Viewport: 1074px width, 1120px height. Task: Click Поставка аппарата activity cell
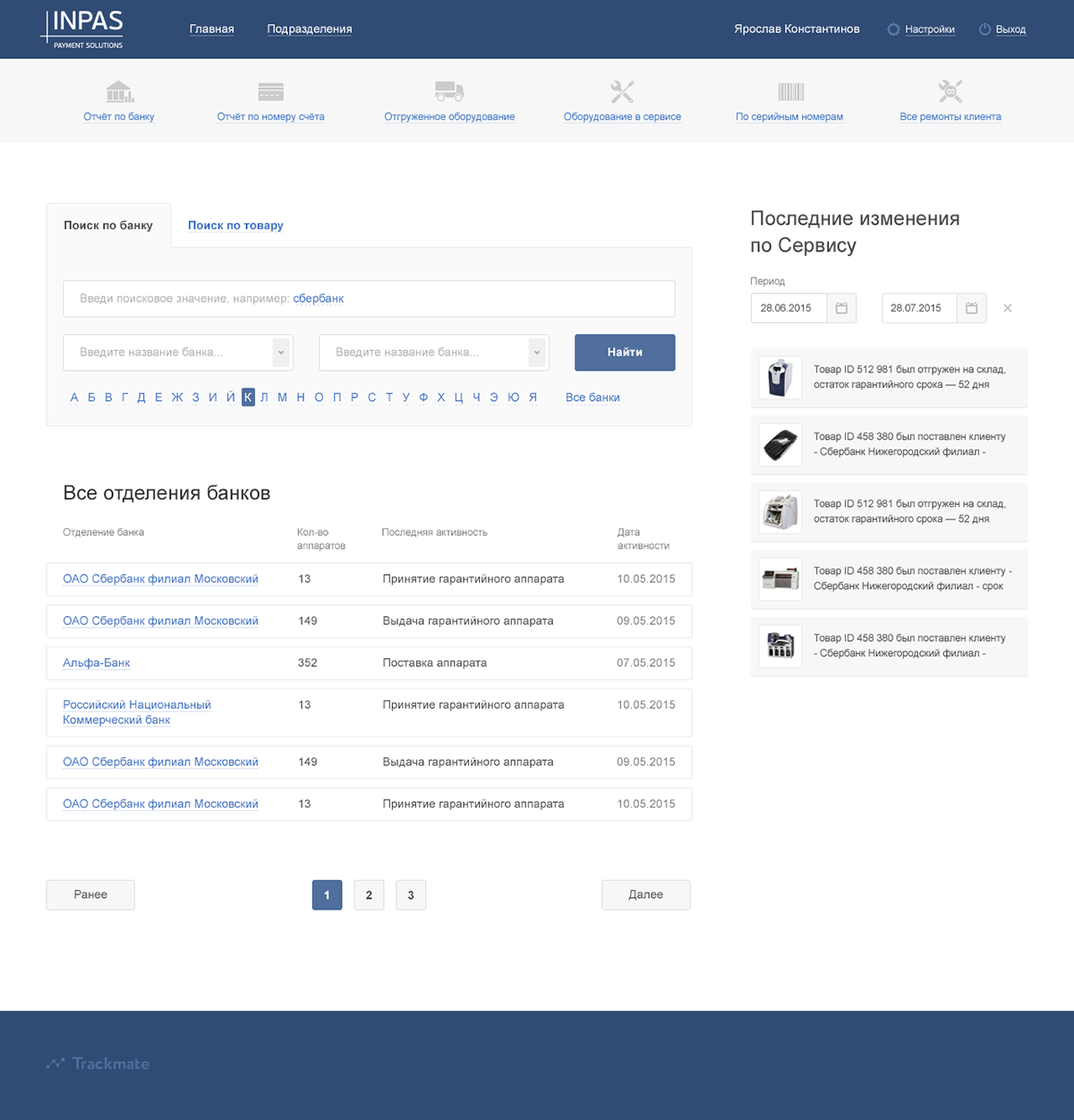435,663
